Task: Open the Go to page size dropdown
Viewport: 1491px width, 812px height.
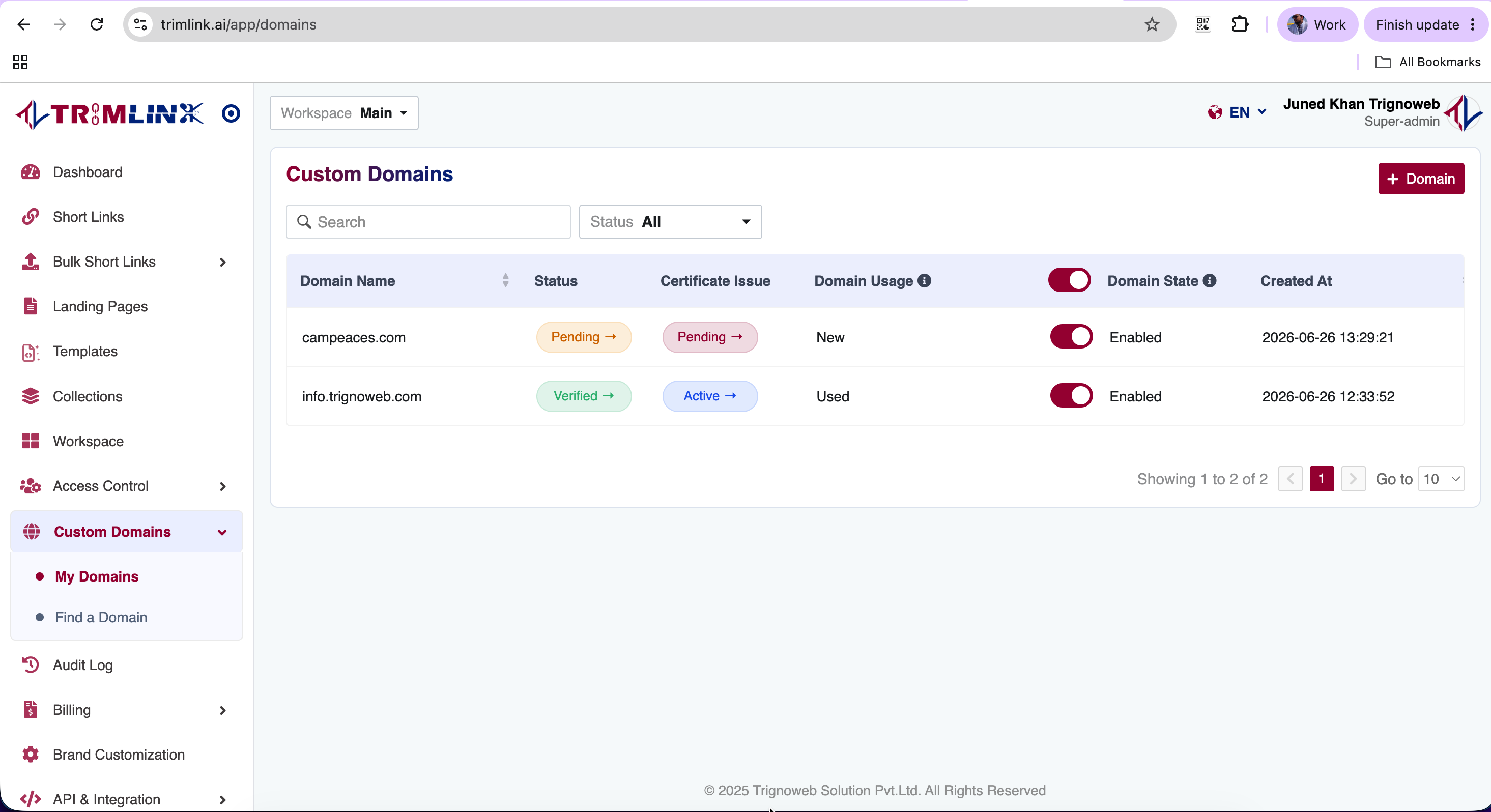Action: [1441, 479]
